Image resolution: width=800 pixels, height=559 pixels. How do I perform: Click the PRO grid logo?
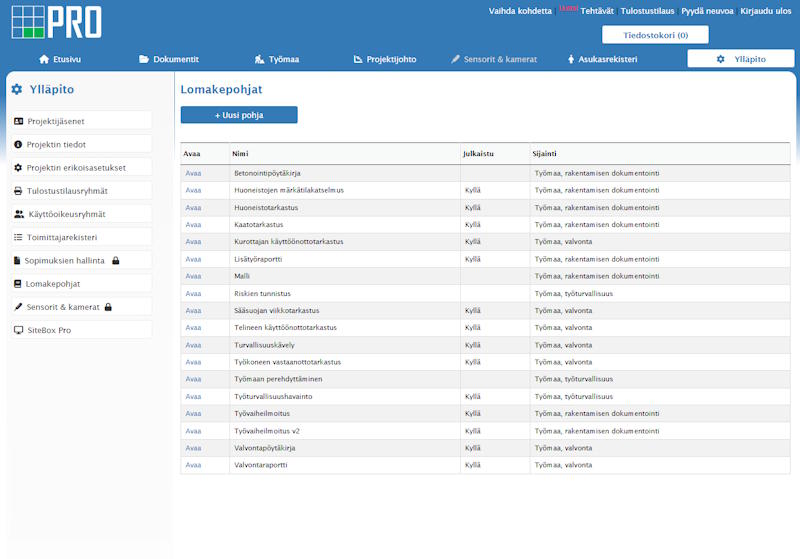pyautogui.click(x=57, y=20)
